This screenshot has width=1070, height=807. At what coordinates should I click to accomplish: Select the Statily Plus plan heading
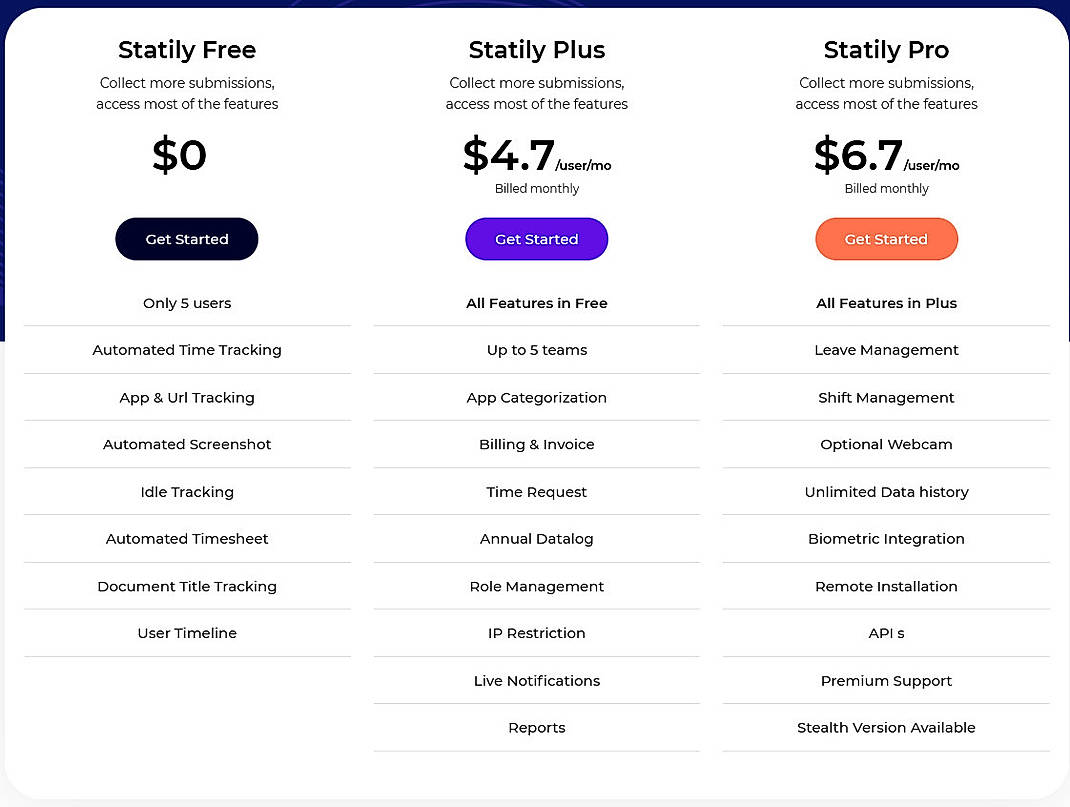pos(536,49)
